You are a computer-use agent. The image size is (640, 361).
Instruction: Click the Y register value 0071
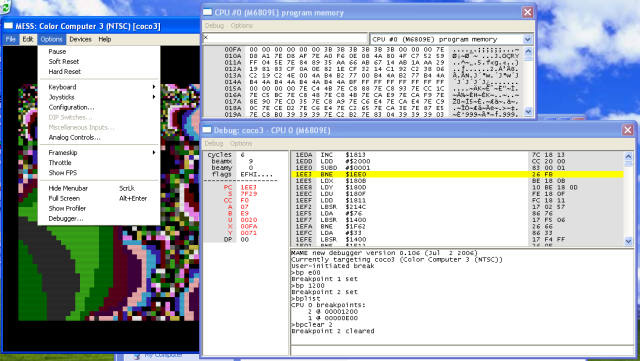tap(249, 233)
